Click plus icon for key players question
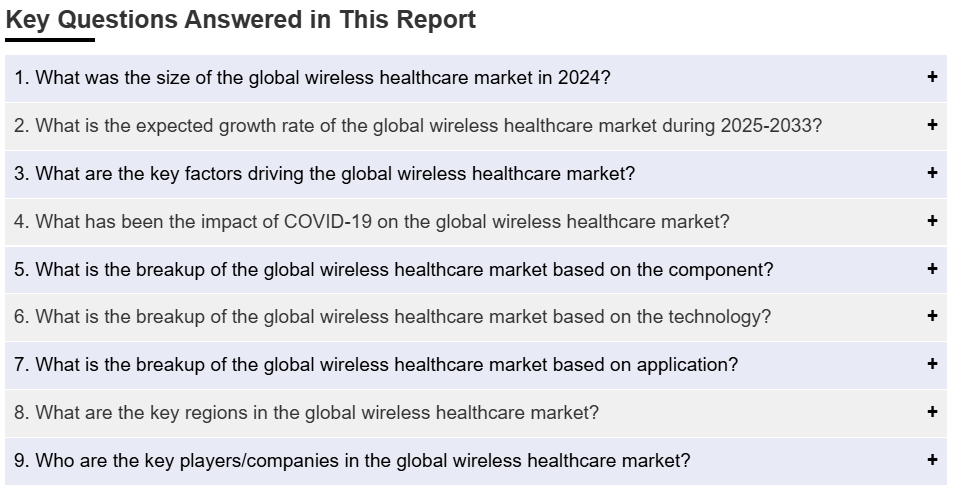This screenshot has height=488, width=953. [932, 459]
